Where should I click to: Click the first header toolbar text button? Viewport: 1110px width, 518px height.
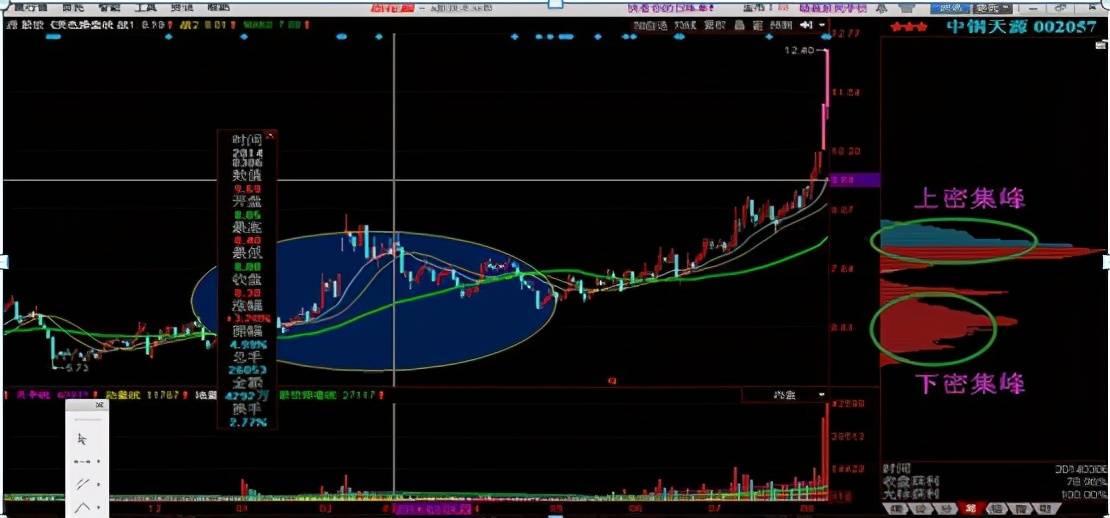click(x=651, y=25)
